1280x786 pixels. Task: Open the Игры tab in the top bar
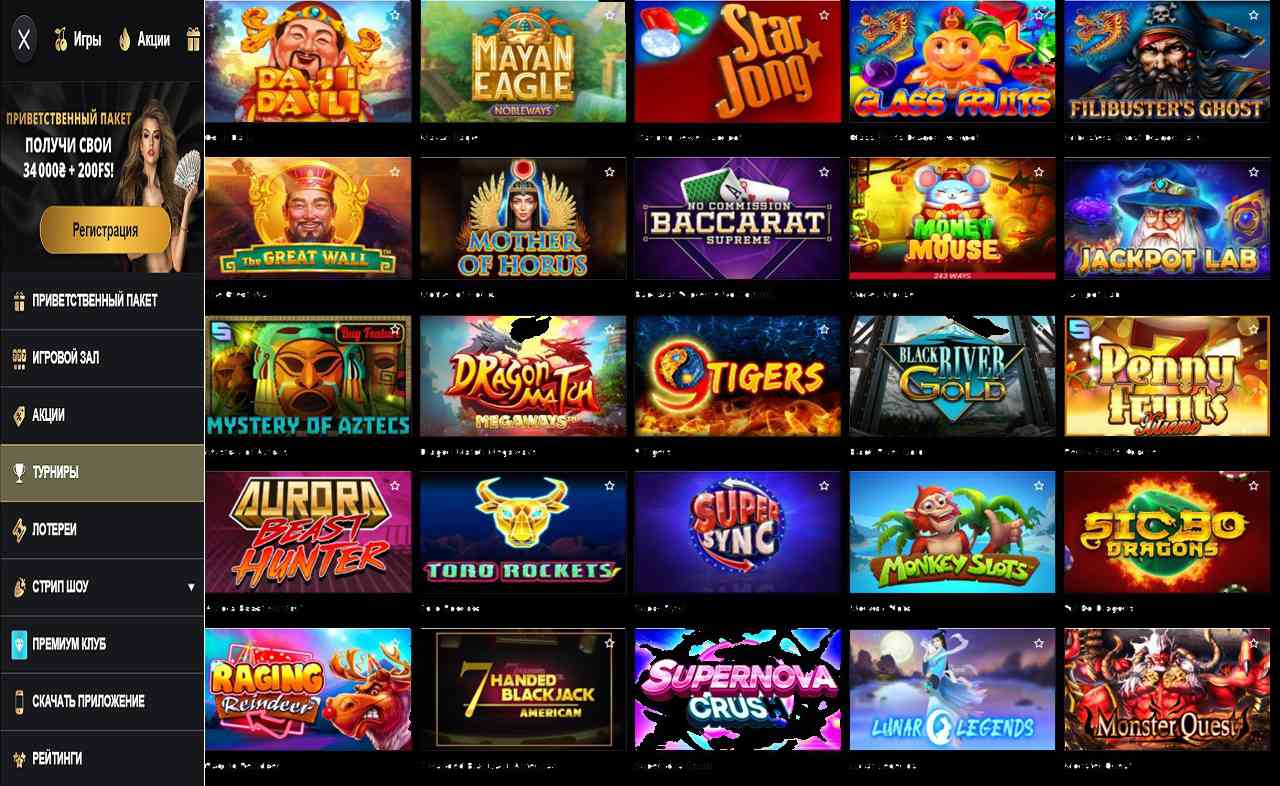pyautogui.click(x=78, y=40)
